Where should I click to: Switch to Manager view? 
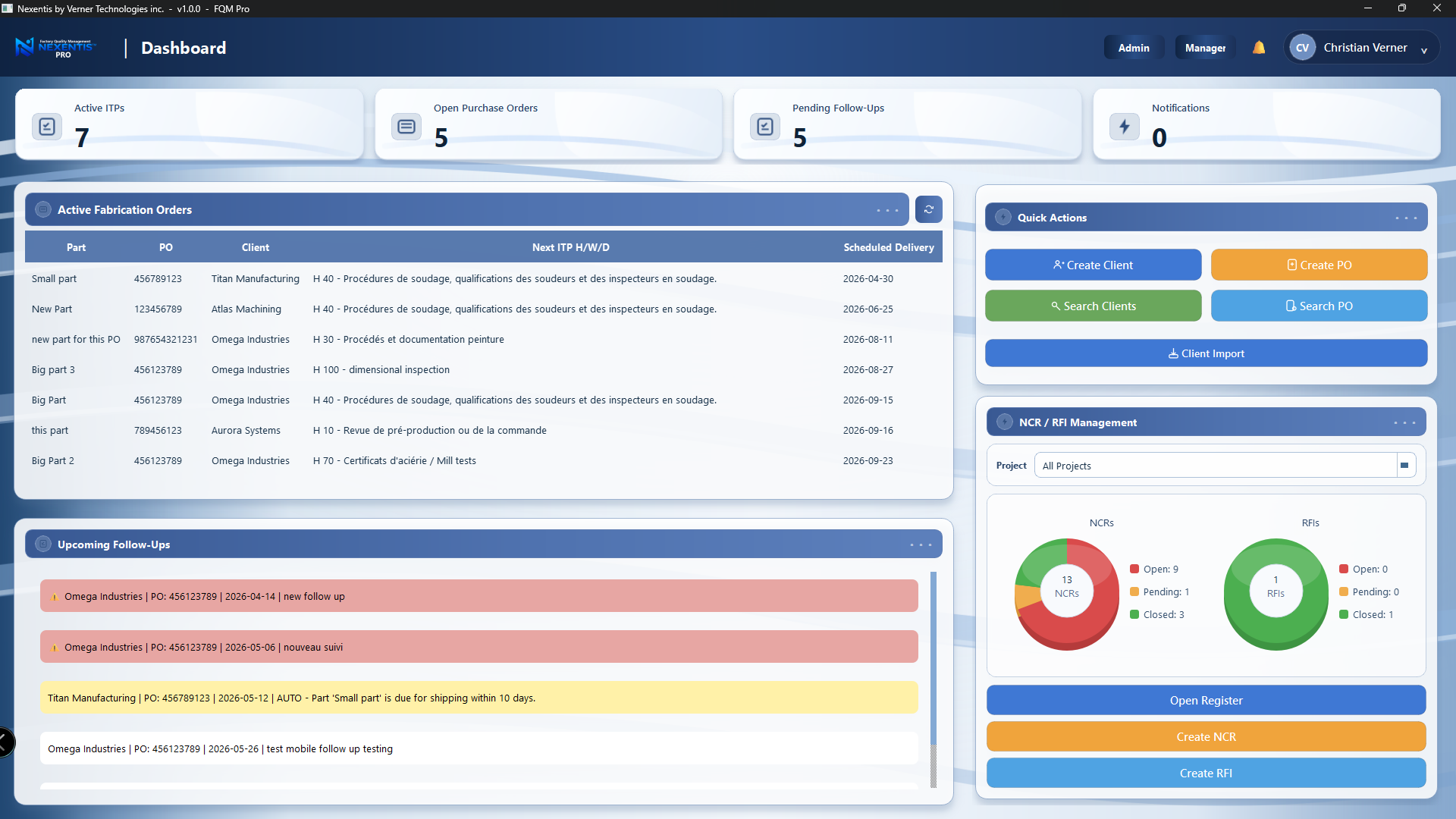point(1205,48)
